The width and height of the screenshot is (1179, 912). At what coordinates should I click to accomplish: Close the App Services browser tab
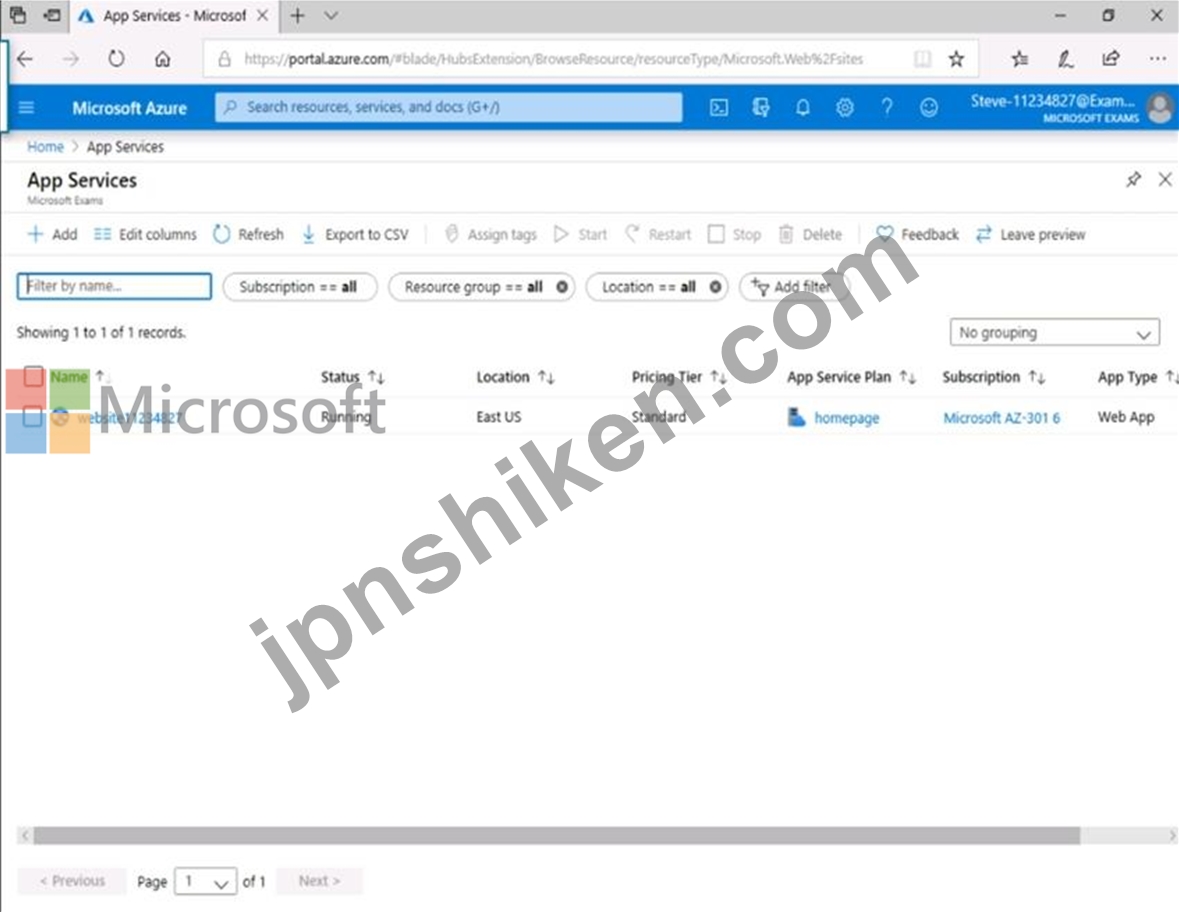coord(262,16)
